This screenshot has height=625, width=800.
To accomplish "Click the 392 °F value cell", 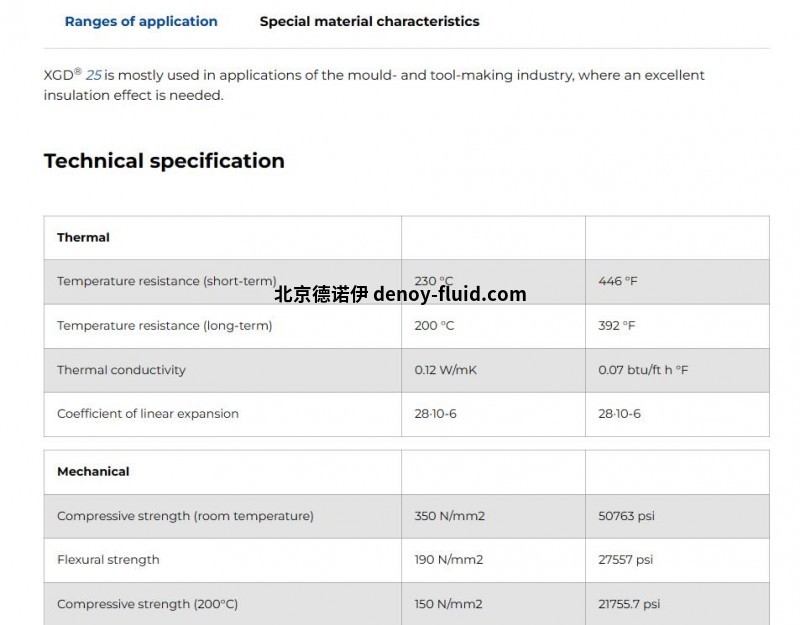I will [617, 325].
